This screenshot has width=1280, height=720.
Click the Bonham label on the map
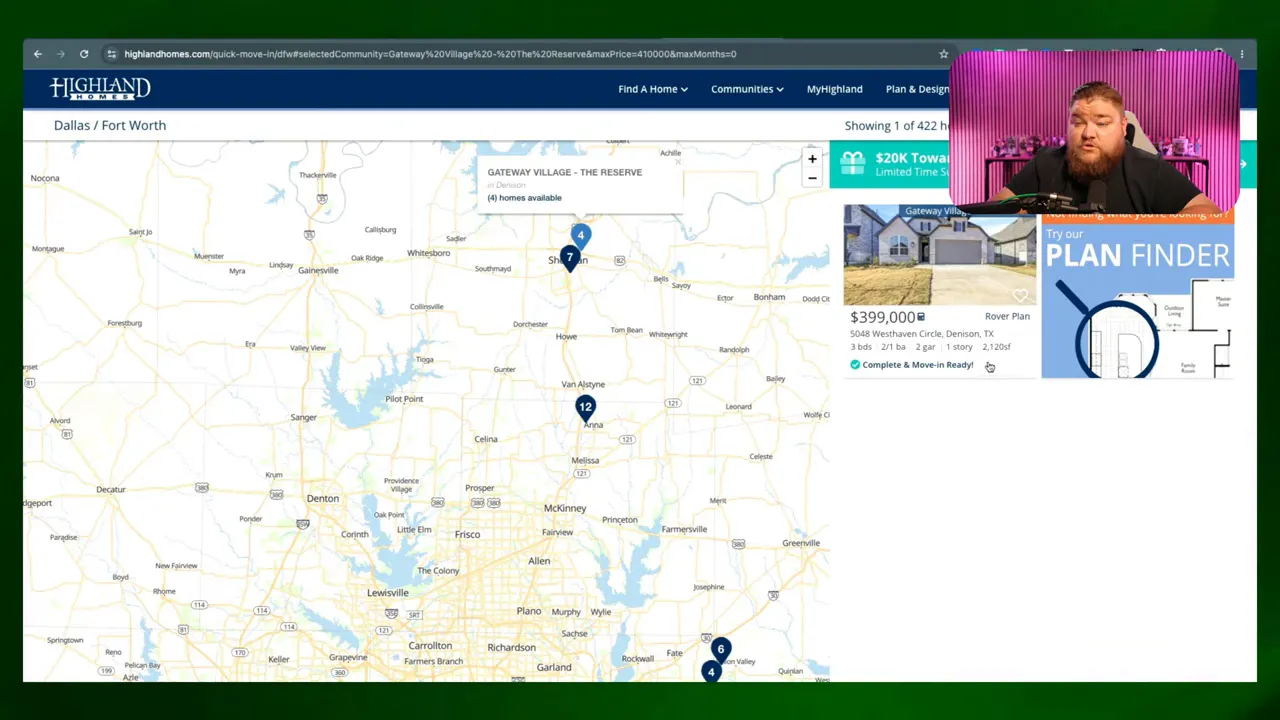769,297
